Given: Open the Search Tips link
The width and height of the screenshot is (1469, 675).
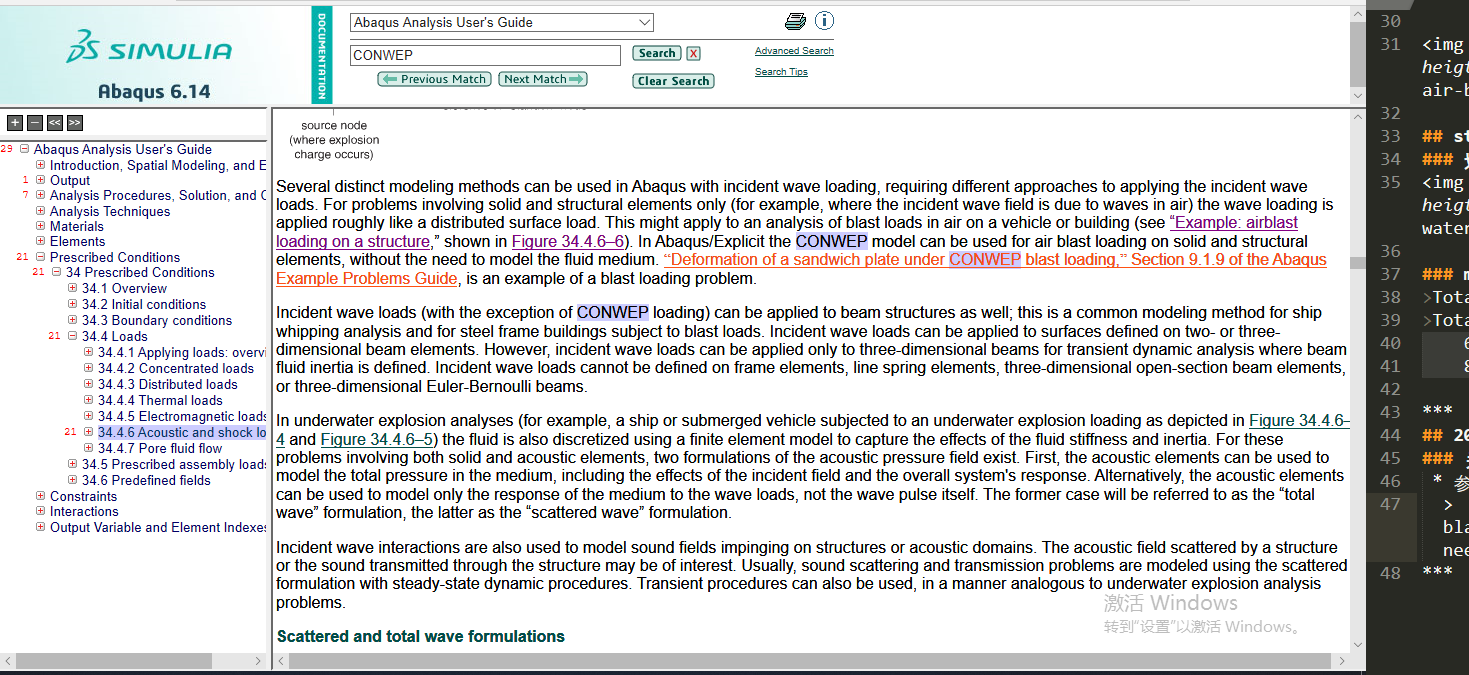Looking at the screenshot, I should pyautogui.click(x=781, y=72).
